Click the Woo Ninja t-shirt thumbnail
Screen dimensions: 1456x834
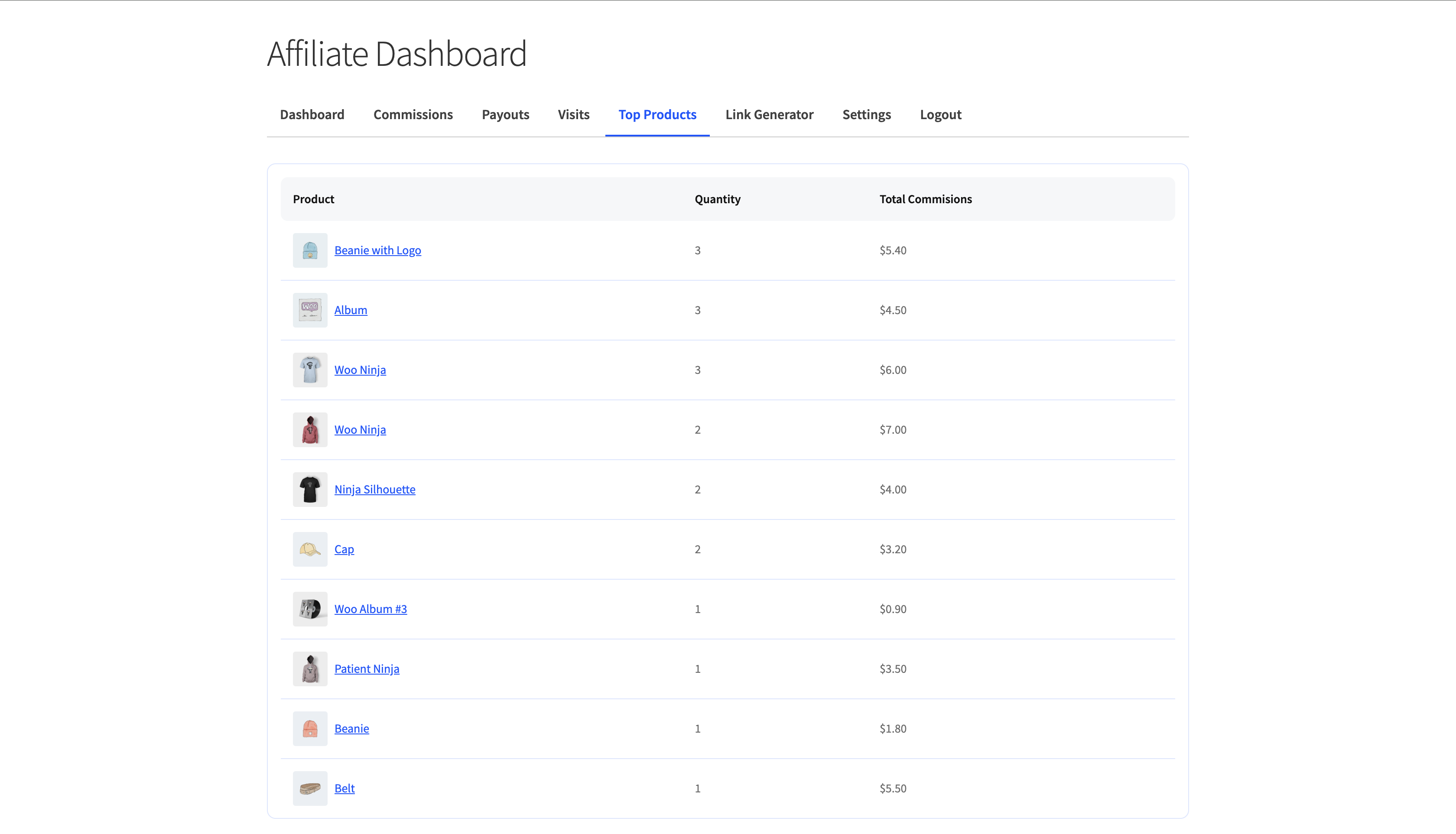click(309, 370)
